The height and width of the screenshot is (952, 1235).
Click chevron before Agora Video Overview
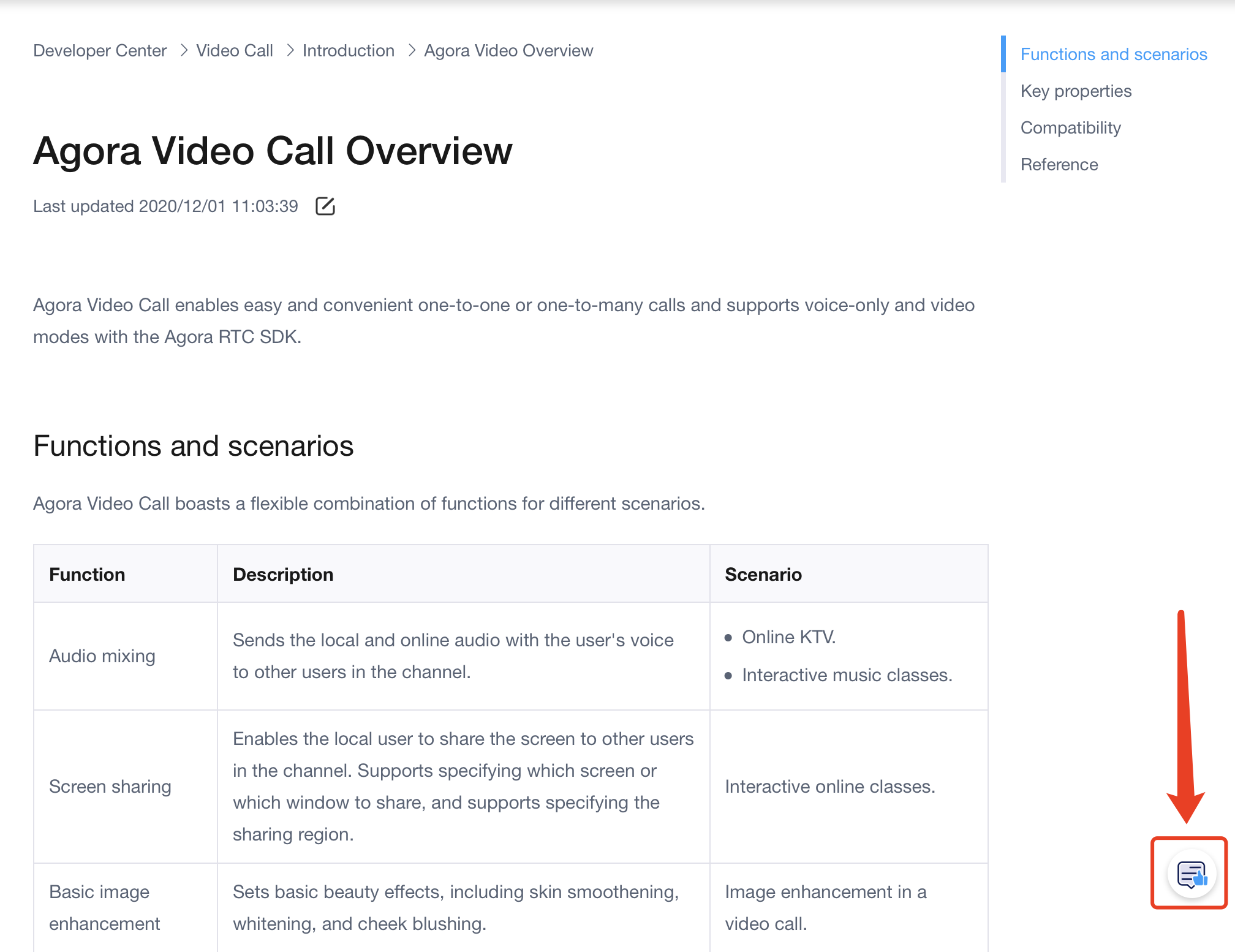(412, 51)
